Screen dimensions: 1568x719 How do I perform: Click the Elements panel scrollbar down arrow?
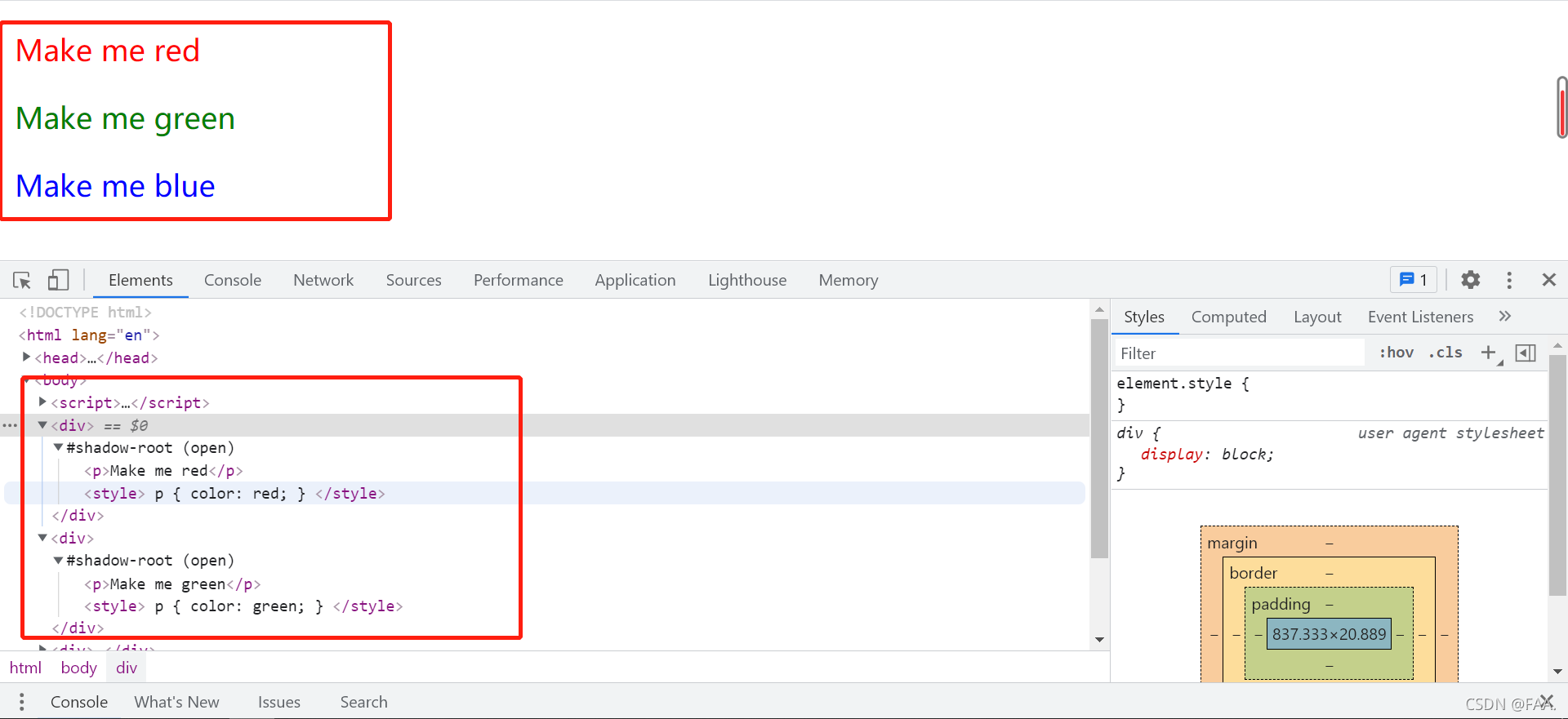[1099, 640]
